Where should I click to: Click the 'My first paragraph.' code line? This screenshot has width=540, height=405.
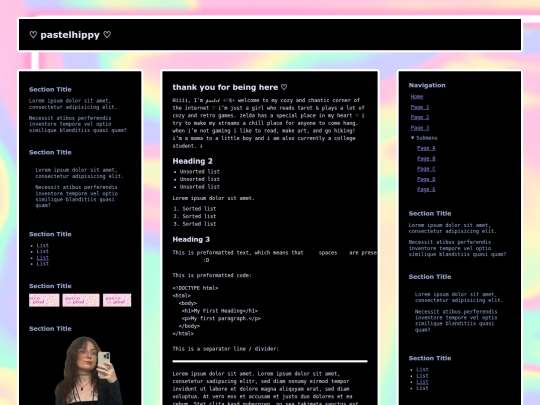(x=221, y=318)
